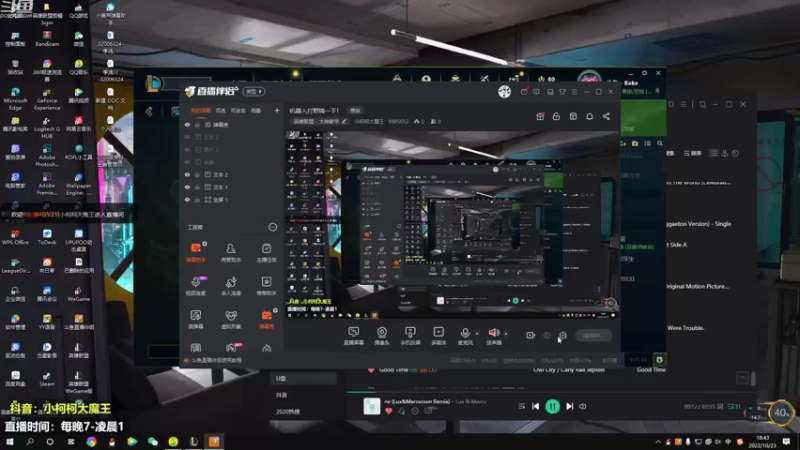The height and width of the screenshot is (450, 800).
Task: Open the phone screen mirroring source
Action: pos(410,336)
